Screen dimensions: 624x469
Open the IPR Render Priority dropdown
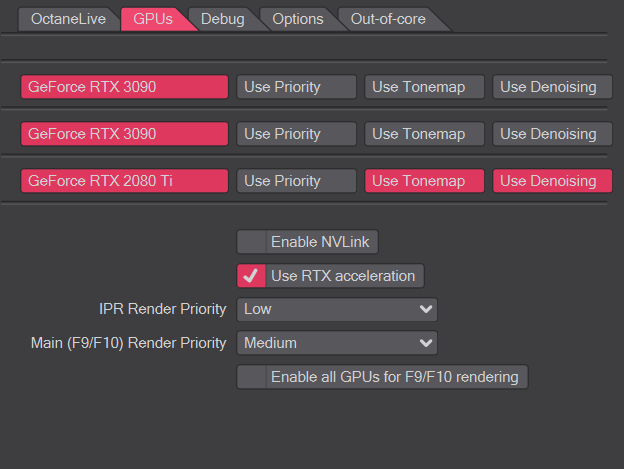[x=337, y=309]
